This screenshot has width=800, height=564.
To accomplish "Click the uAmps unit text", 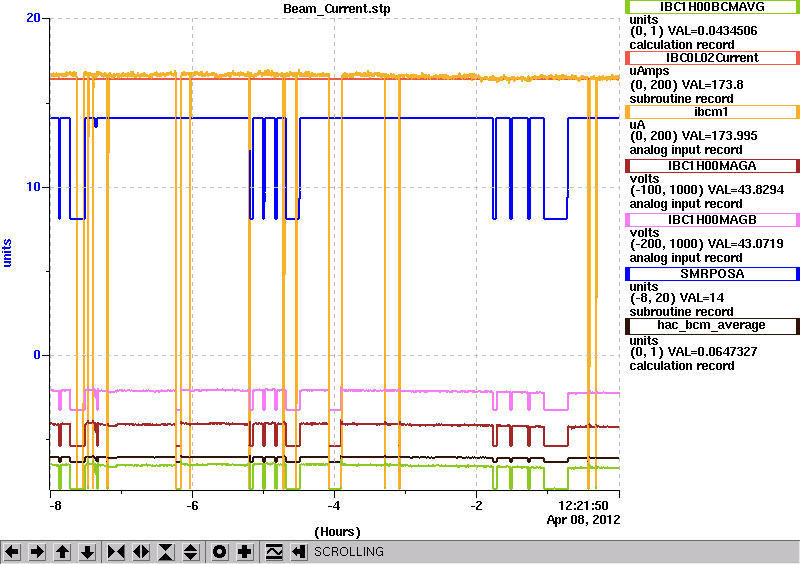I will [649, 71].
